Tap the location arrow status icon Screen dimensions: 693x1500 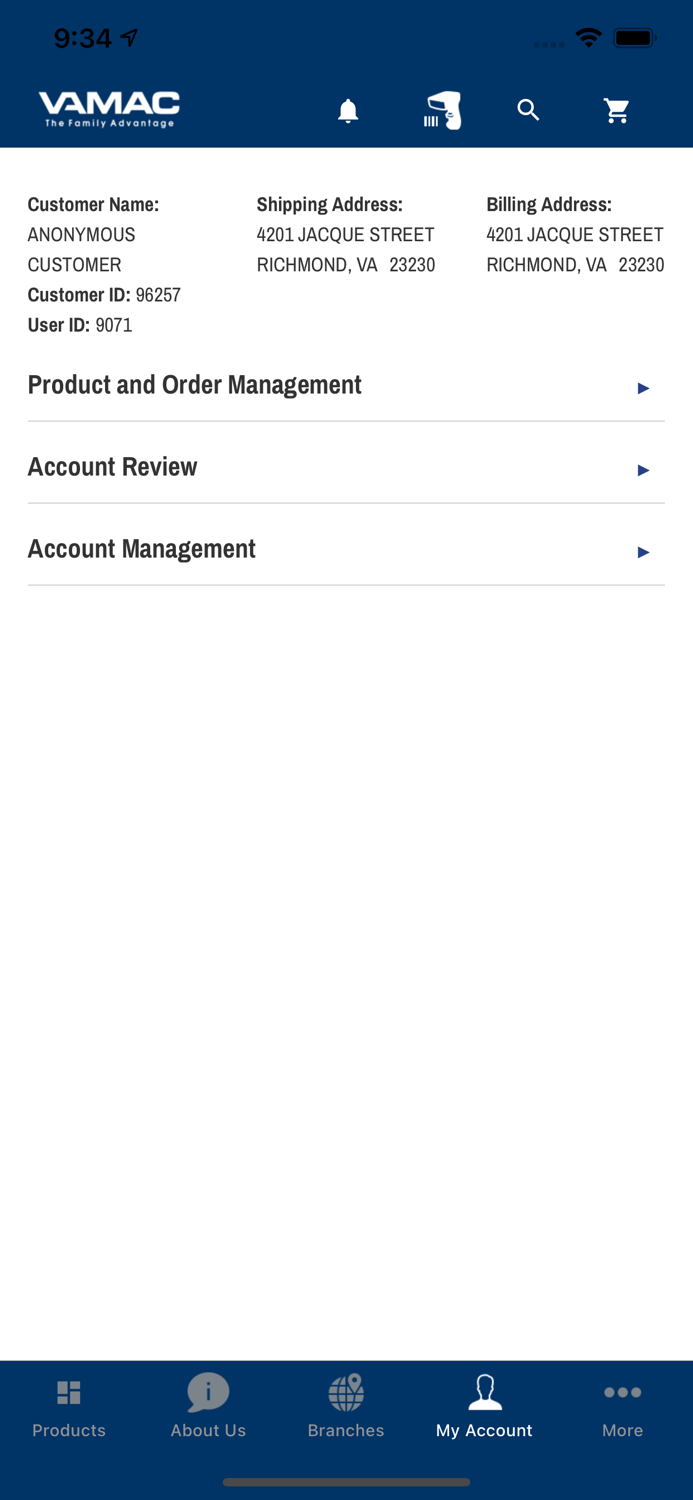[129, 38]
